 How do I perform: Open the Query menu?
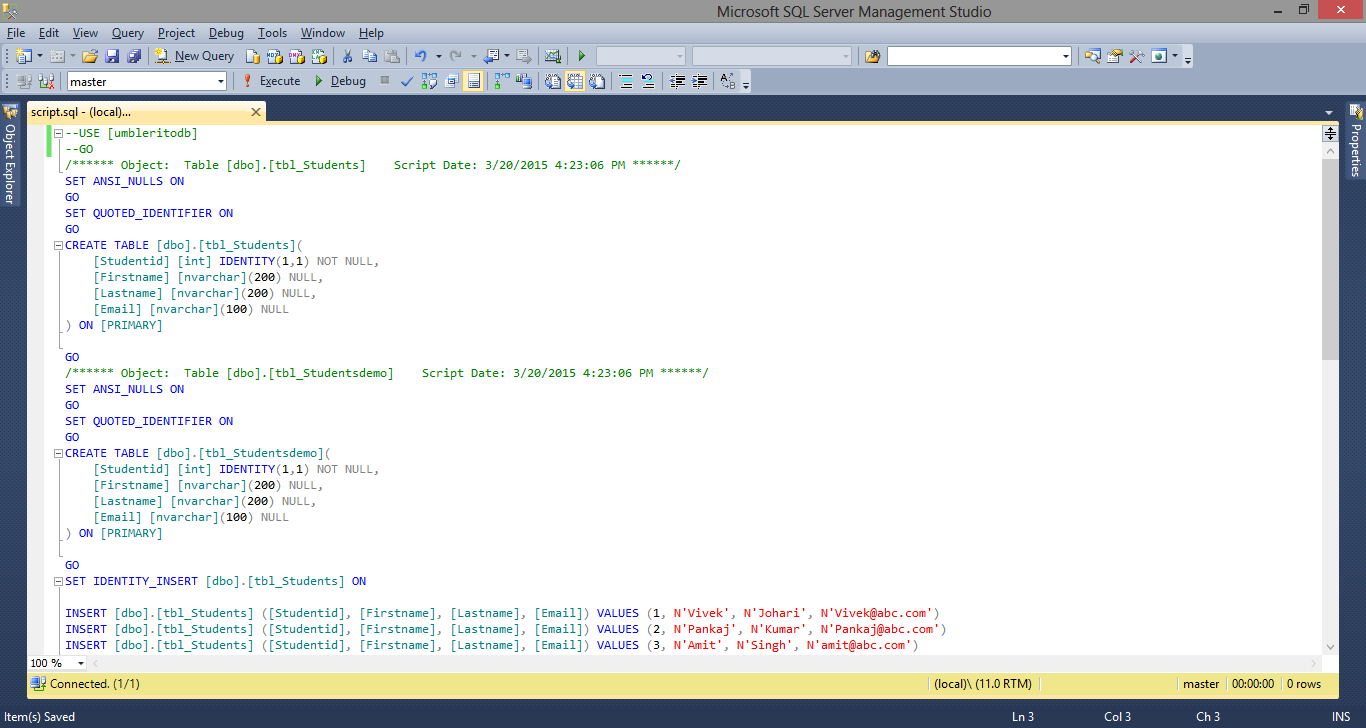127,33
